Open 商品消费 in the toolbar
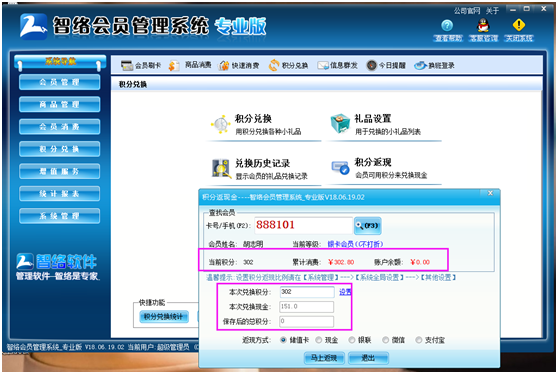The width and height of the screenshot is (558, 374). [190, 65]
